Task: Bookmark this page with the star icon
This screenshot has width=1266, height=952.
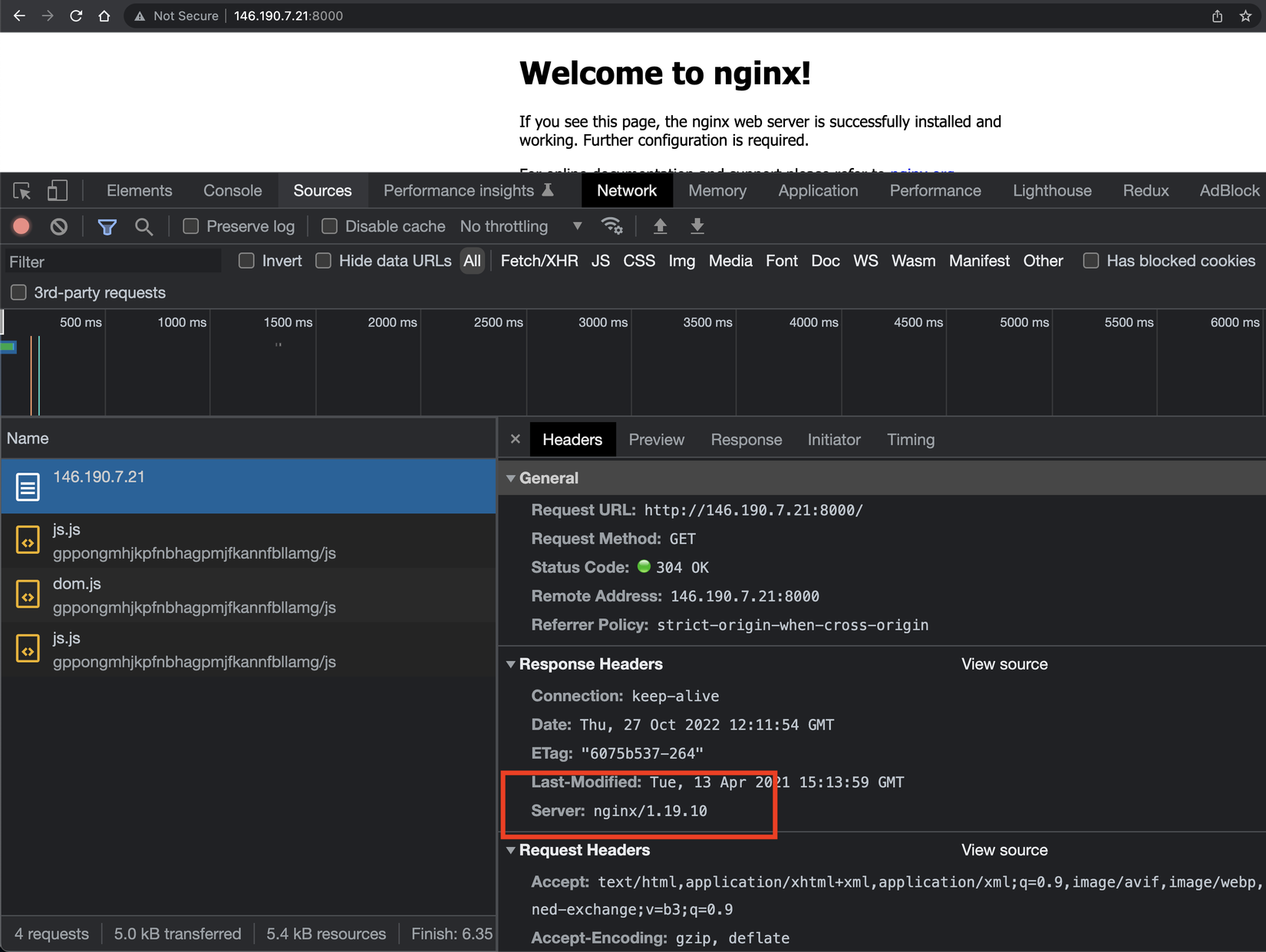Action: 1245,16
